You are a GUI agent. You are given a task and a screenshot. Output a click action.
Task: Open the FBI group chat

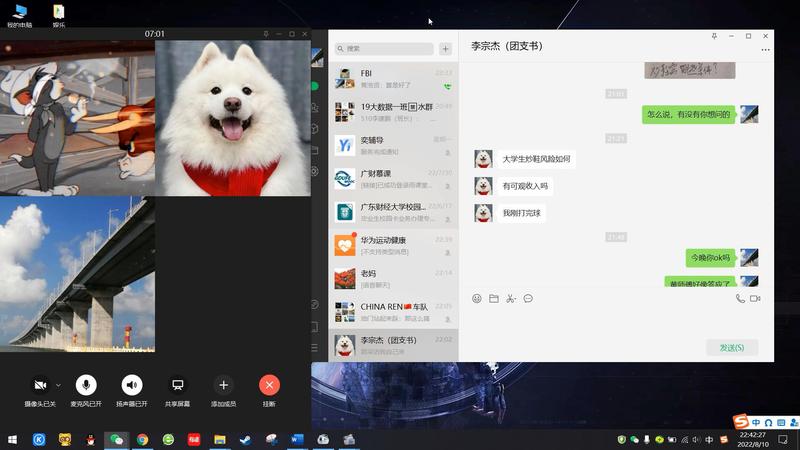click(x=393, y=79)
